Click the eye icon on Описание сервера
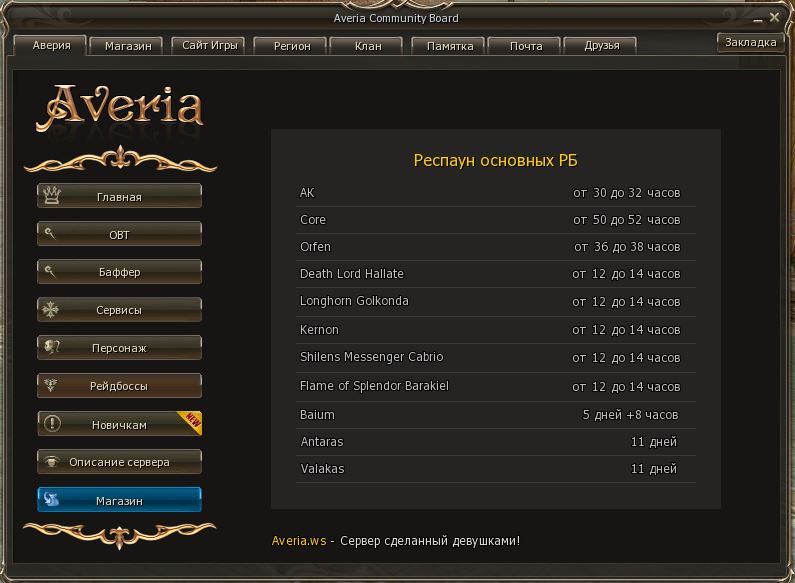 click(x=51, y=462)
